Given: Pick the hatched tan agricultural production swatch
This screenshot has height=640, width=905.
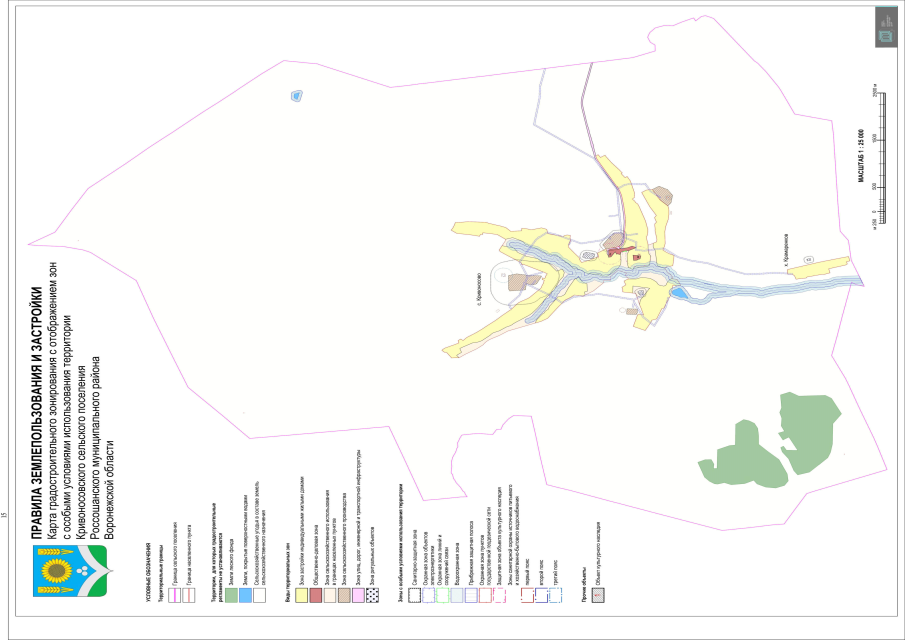Looking at the screenshot, I should click(x=344, y=595).
